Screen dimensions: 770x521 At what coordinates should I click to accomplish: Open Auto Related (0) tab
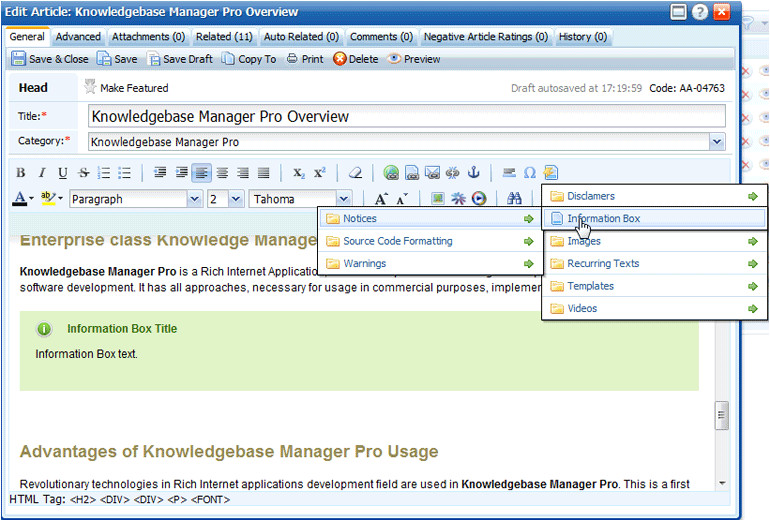point(301,37)
